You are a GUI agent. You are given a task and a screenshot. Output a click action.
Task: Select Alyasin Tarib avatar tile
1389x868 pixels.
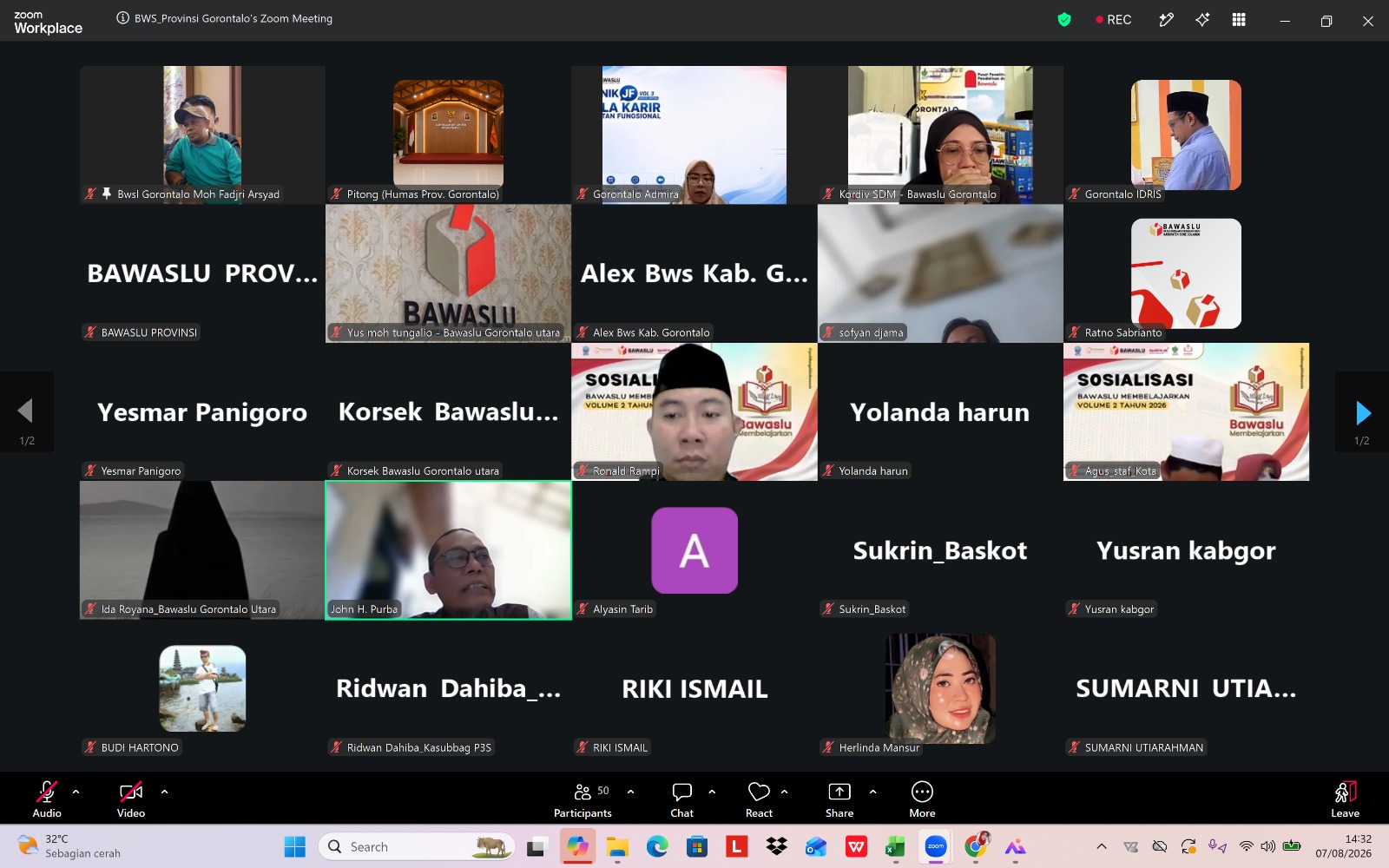click(x=694, y=550)
